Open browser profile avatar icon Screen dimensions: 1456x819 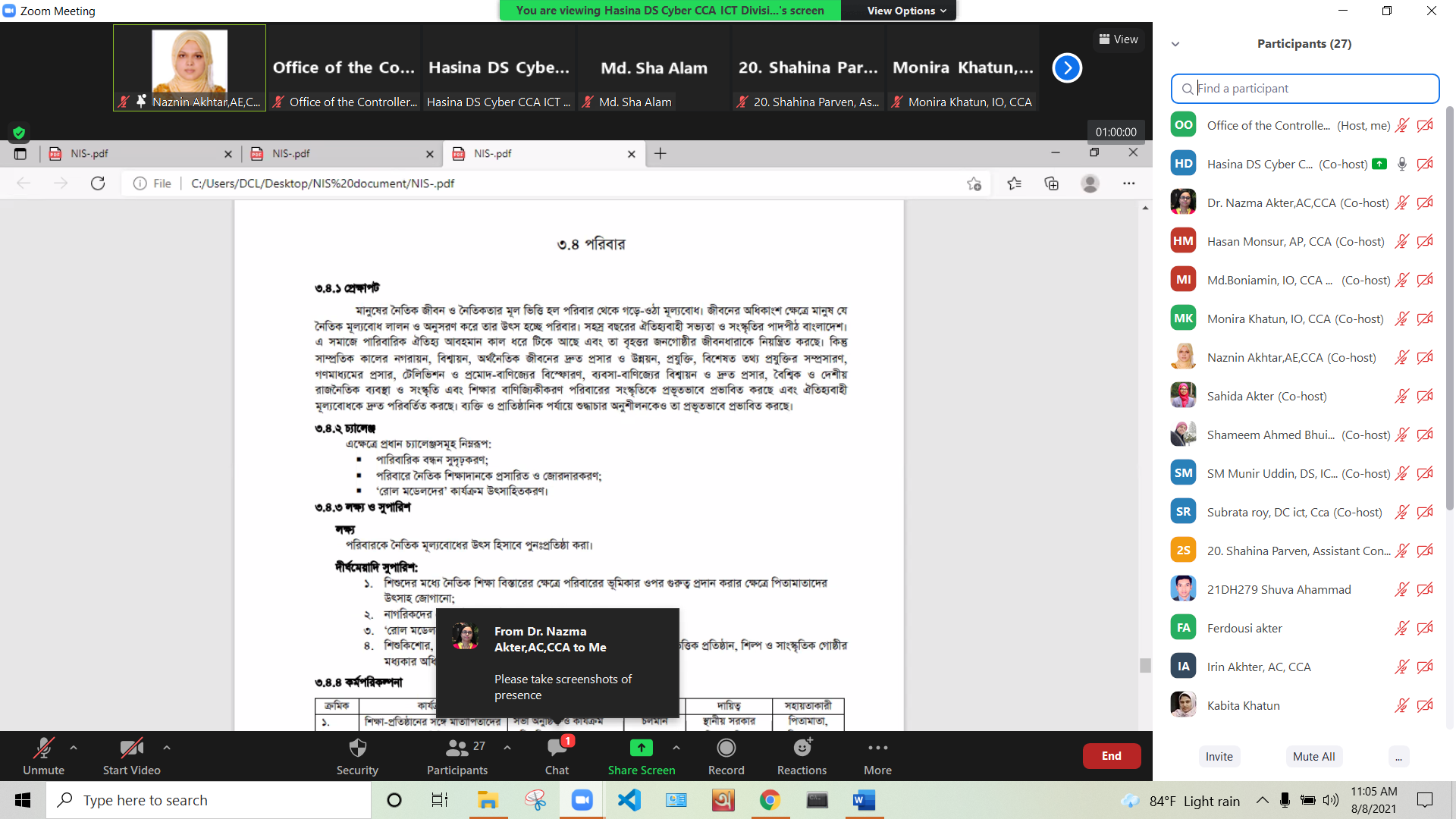1090,184
